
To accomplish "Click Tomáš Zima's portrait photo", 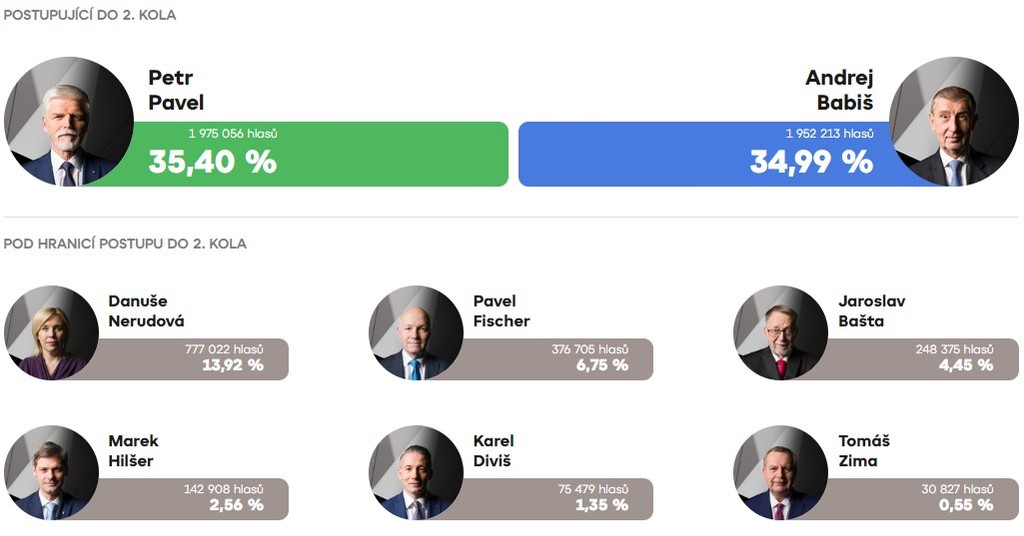I will click(781, 473).
